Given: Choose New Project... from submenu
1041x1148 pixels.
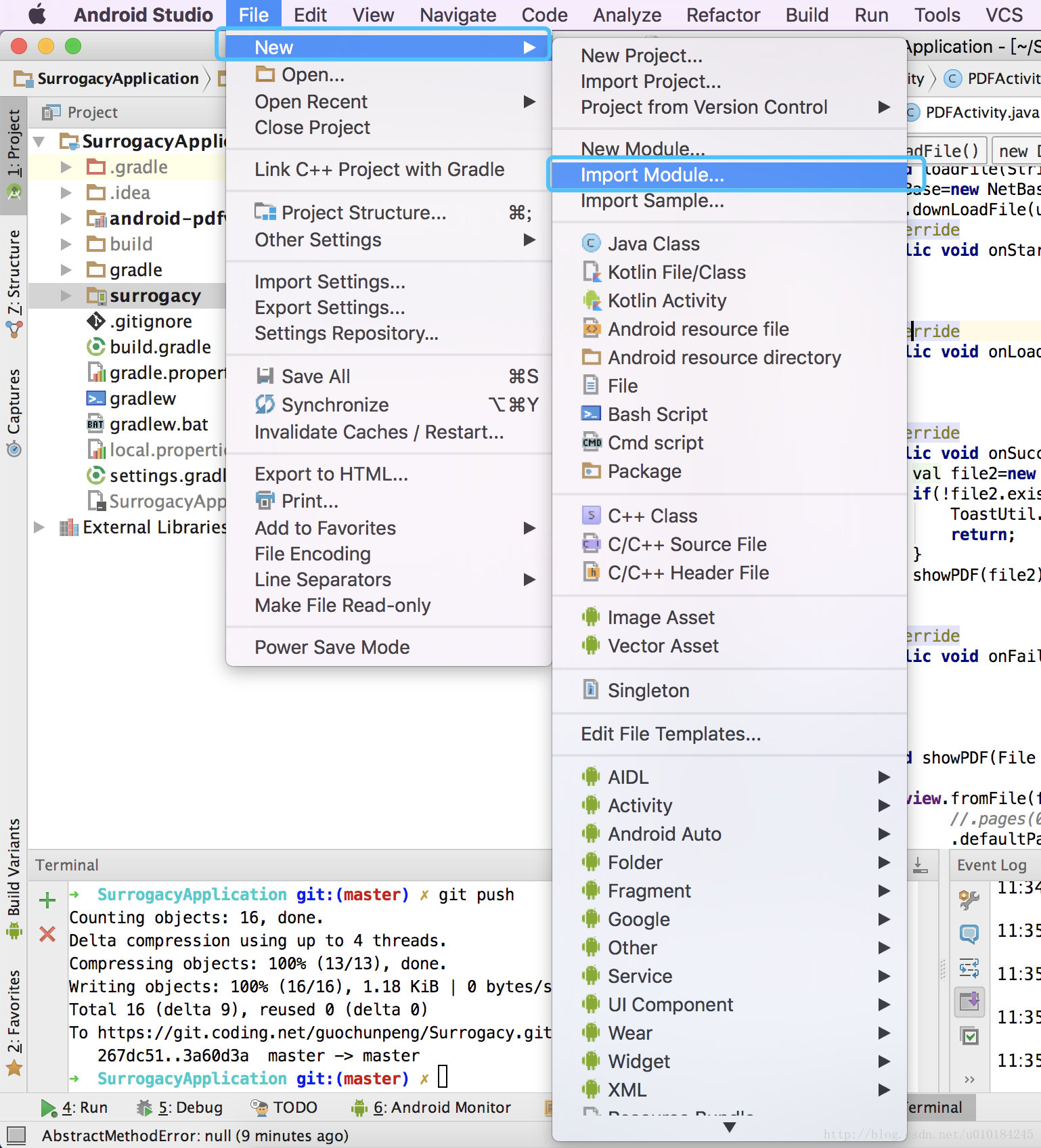Looking at the screenshot, I should click(730, 56).
